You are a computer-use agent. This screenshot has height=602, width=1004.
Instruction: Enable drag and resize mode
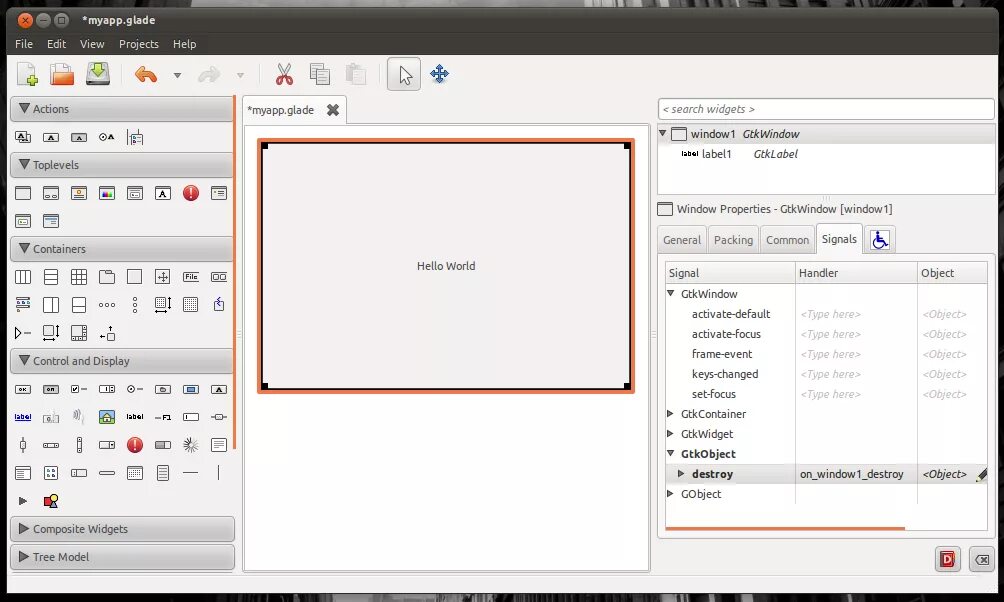(x=439, y=74)
